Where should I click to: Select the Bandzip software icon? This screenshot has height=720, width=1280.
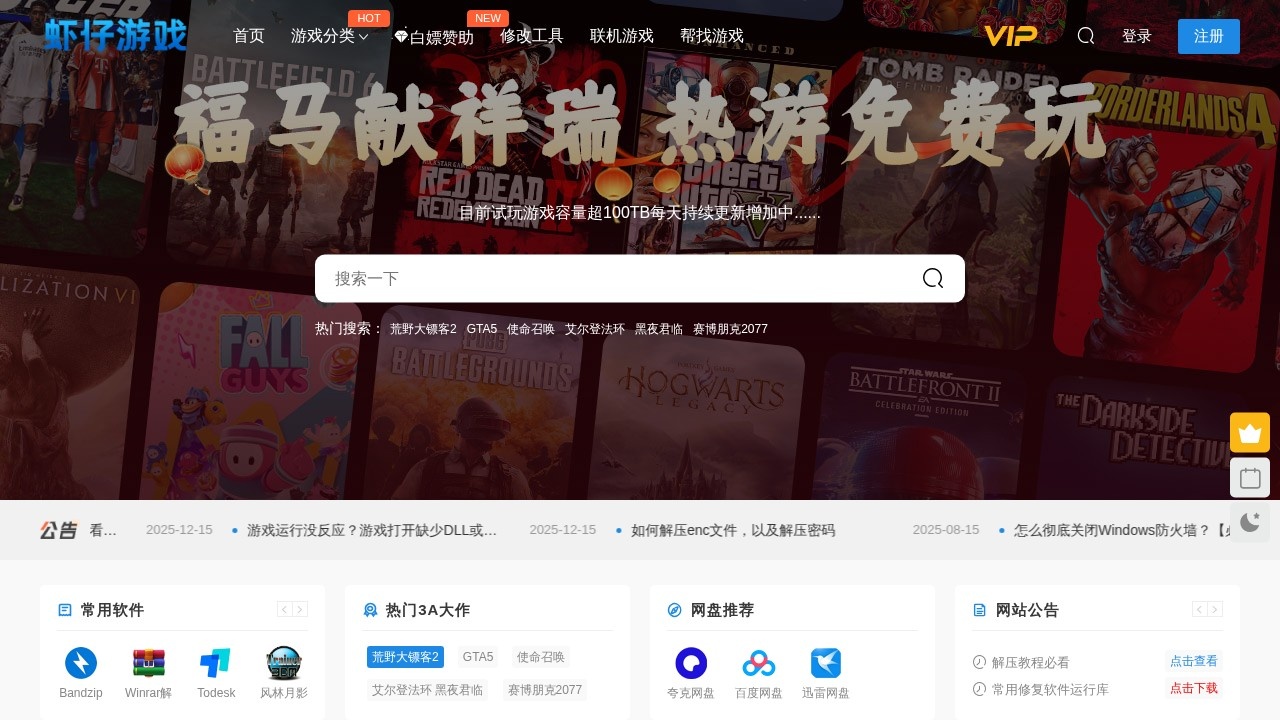pyautogui.click(x=80, y=663)
